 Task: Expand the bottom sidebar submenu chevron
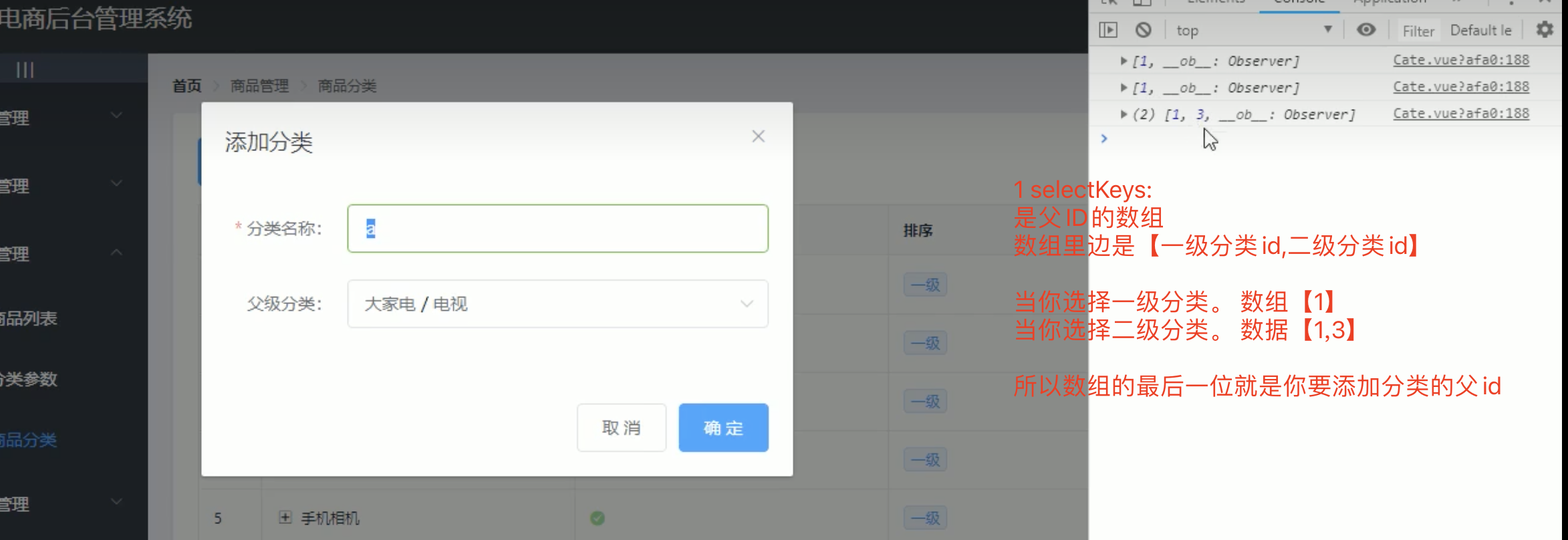[x=116, y=501]
